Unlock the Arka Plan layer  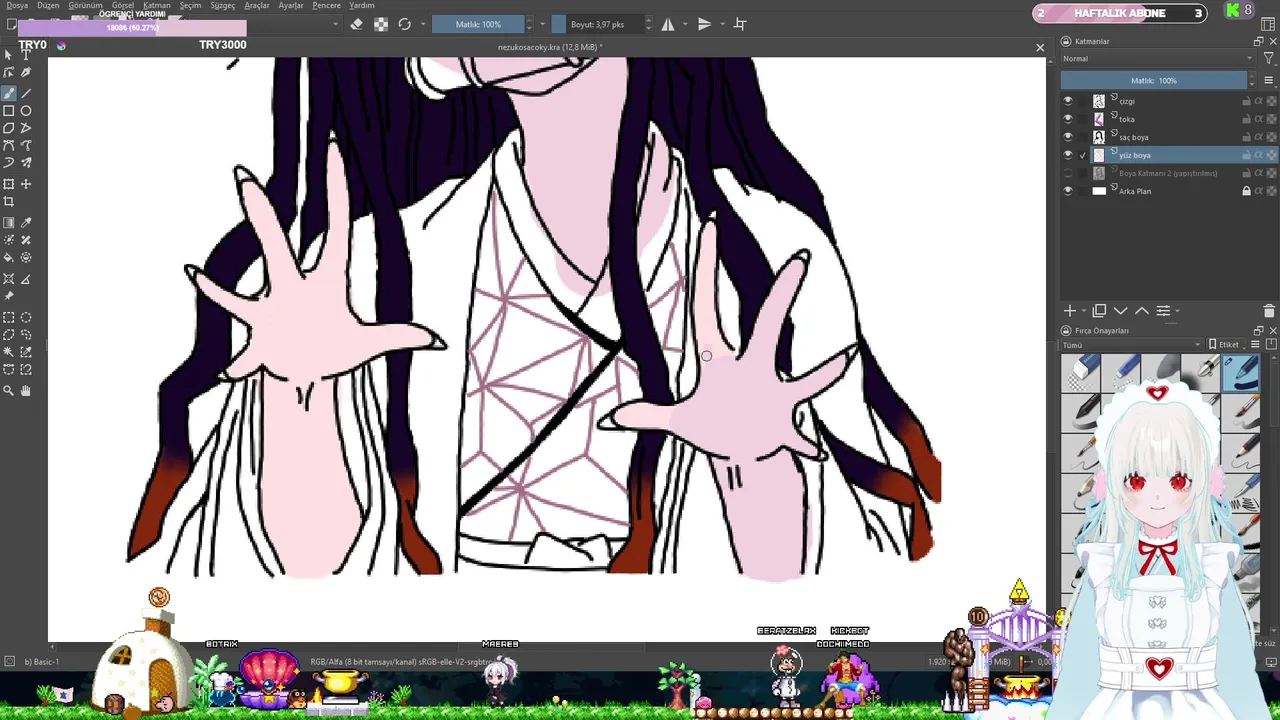coord(1246,191)
